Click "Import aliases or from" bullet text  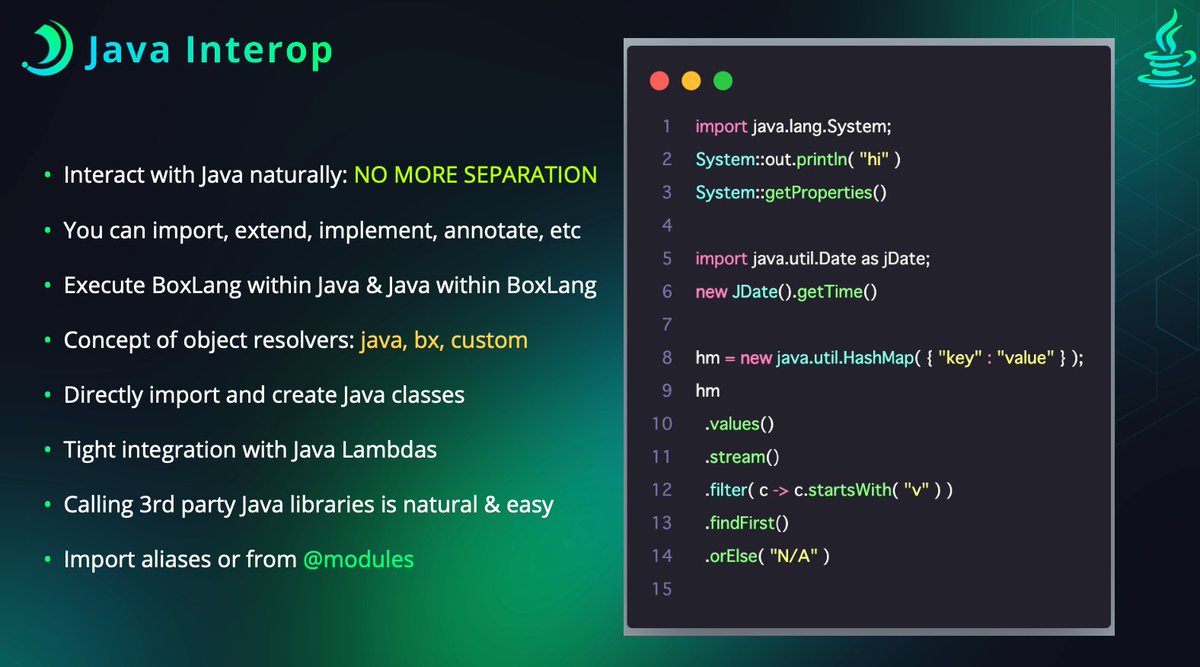180,560
